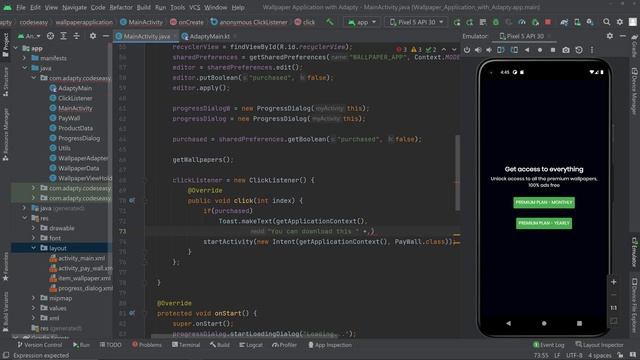This screenshot has width=640, height=360.
Task: Open the Pixel 5 API 30 device dropdown
Action: pos(416,22)
